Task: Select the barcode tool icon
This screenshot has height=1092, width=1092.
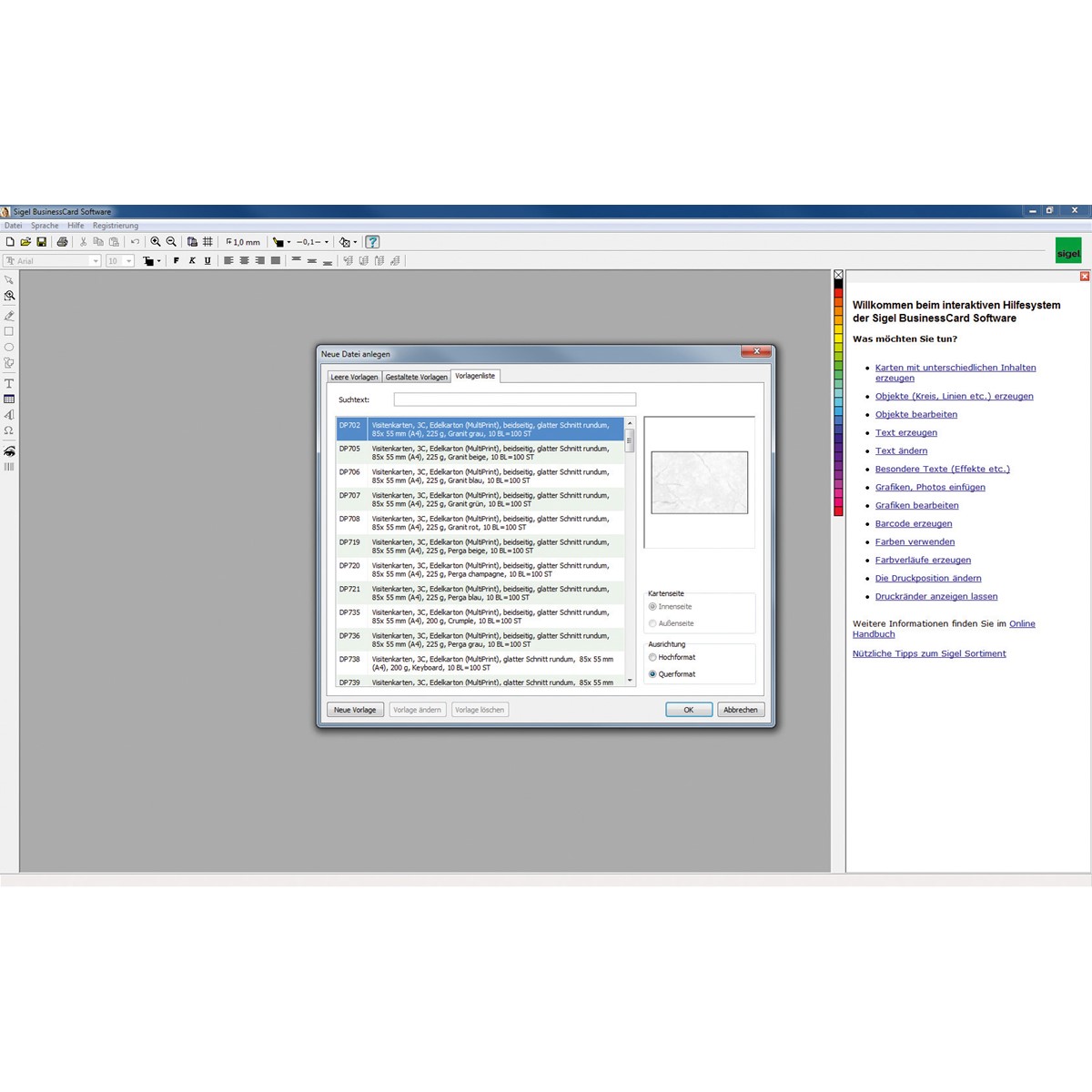Action: 9,467
